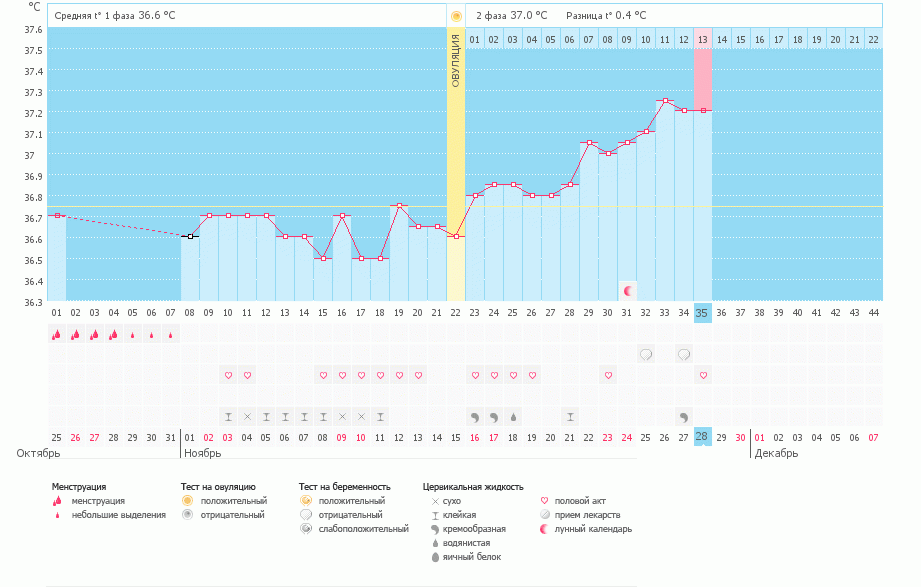Select negative pregnancy test icon on cycle day 32
921x587 pixels.
[x=646, y=354]
